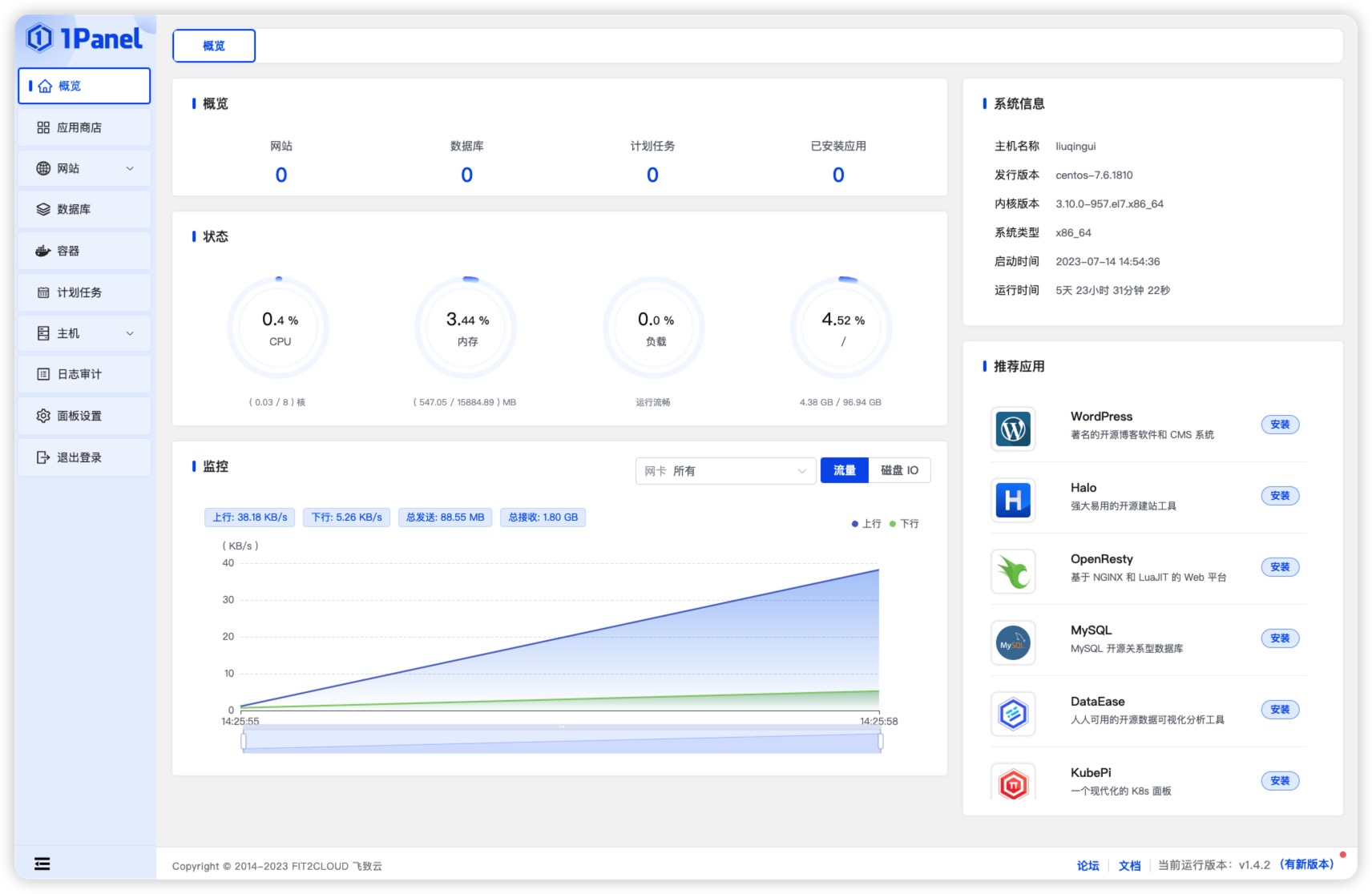
Task: Click the OpenResty app icon
Action: tap(1013, 572)
